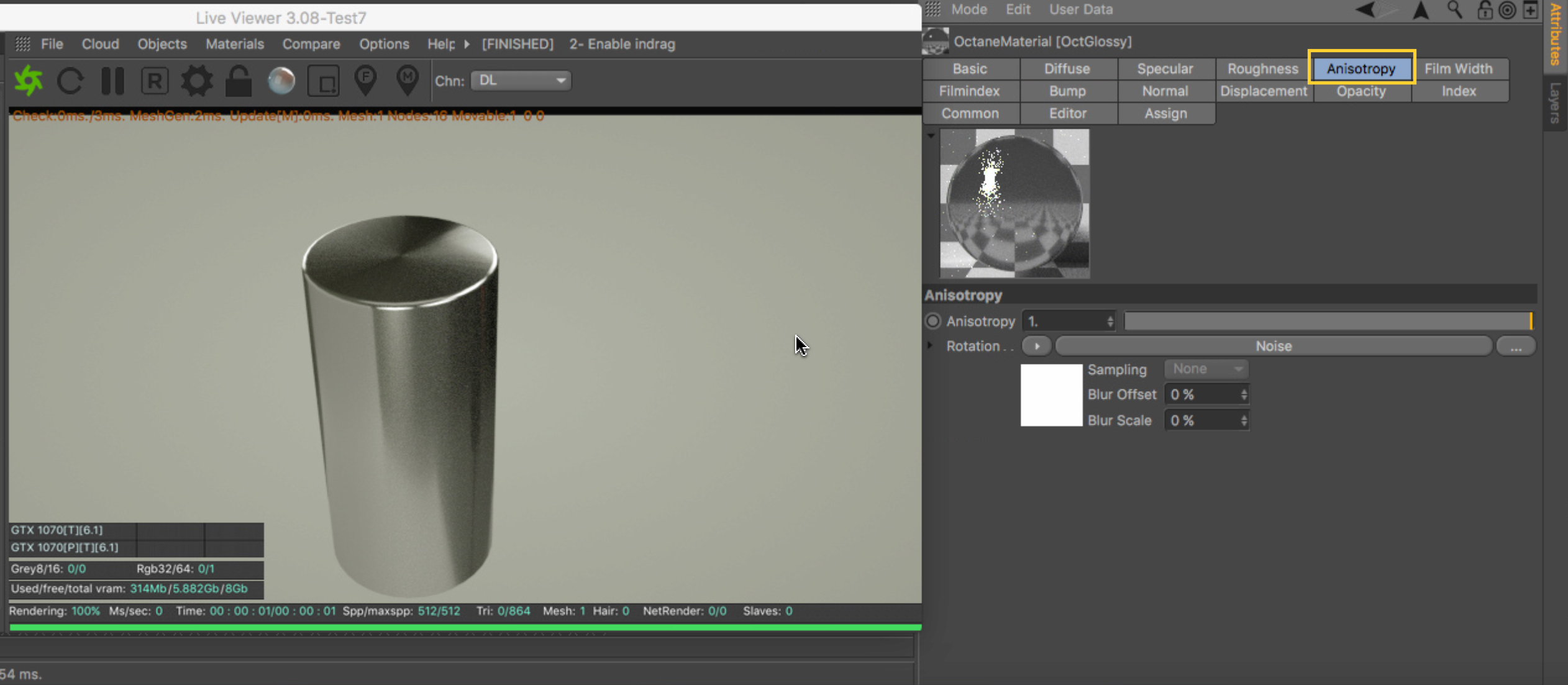
Task: Switch to the Roughness tab
Action: point(1262,69)
